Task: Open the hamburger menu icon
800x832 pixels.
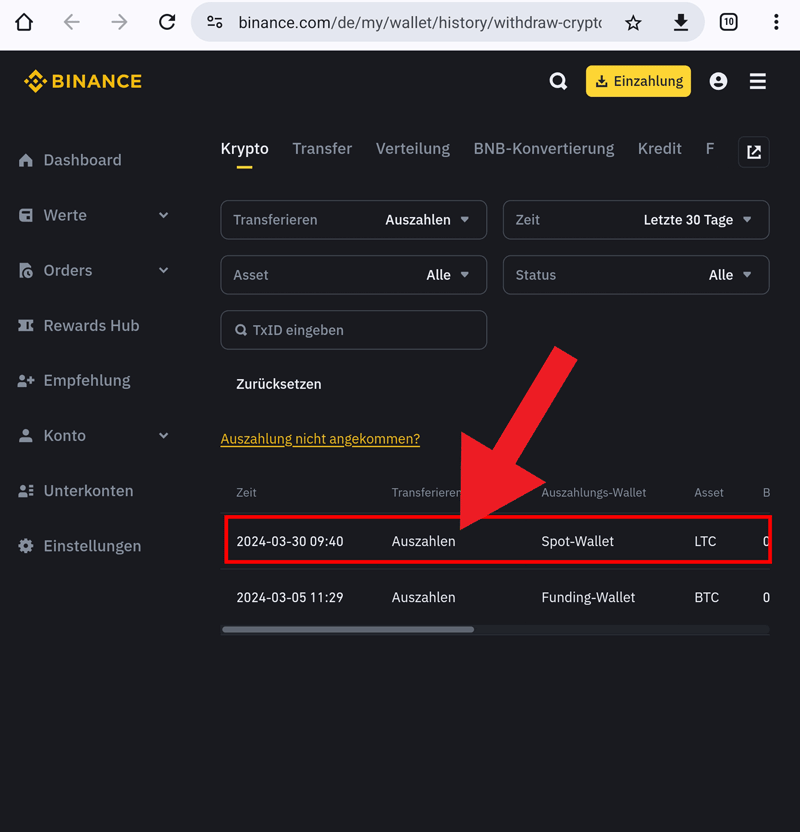Action: (758, 81)
